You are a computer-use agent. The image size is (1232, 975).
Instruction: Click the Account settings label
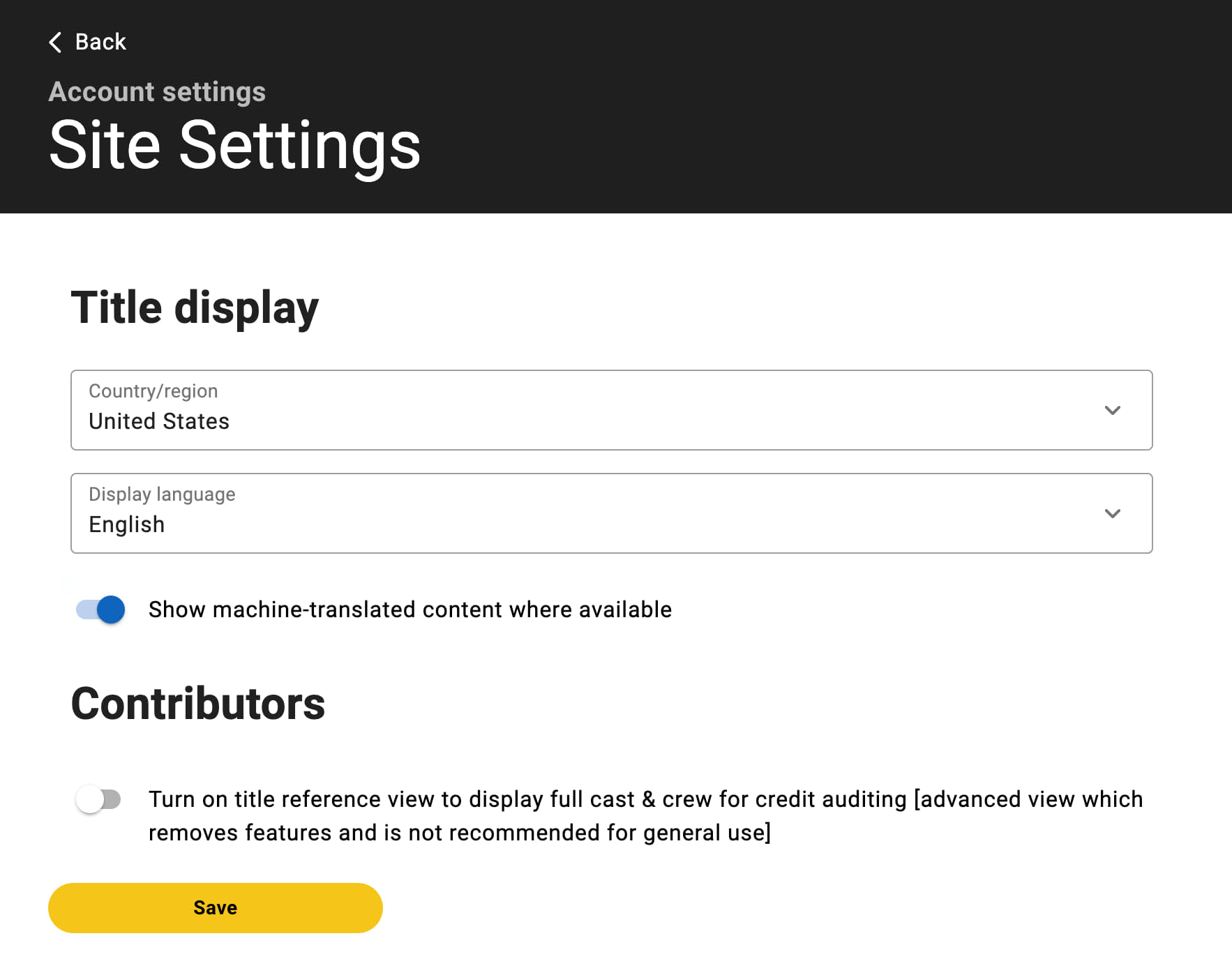[x=157, y=91]
